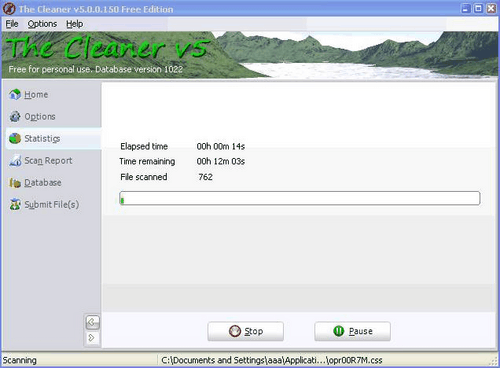This screenshot has width=500, height=368.
Task: Click the Statistics pie chart icon
Action: (x=15, y=138)
